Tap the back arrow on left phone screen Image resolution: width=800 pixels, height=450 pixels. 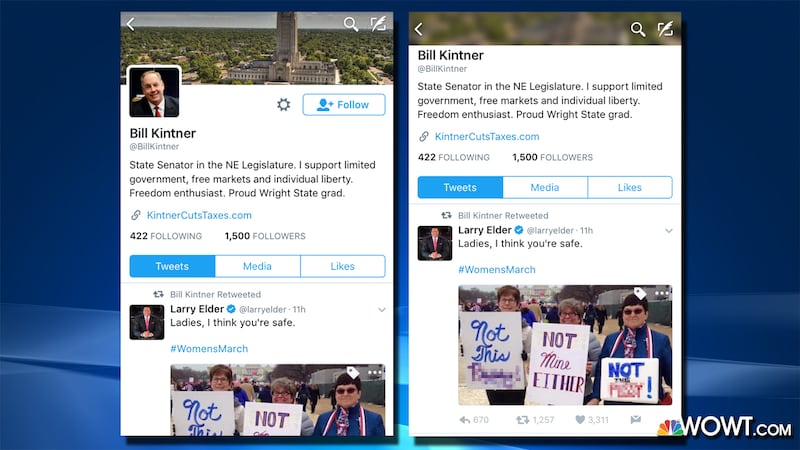click(131, 24)
